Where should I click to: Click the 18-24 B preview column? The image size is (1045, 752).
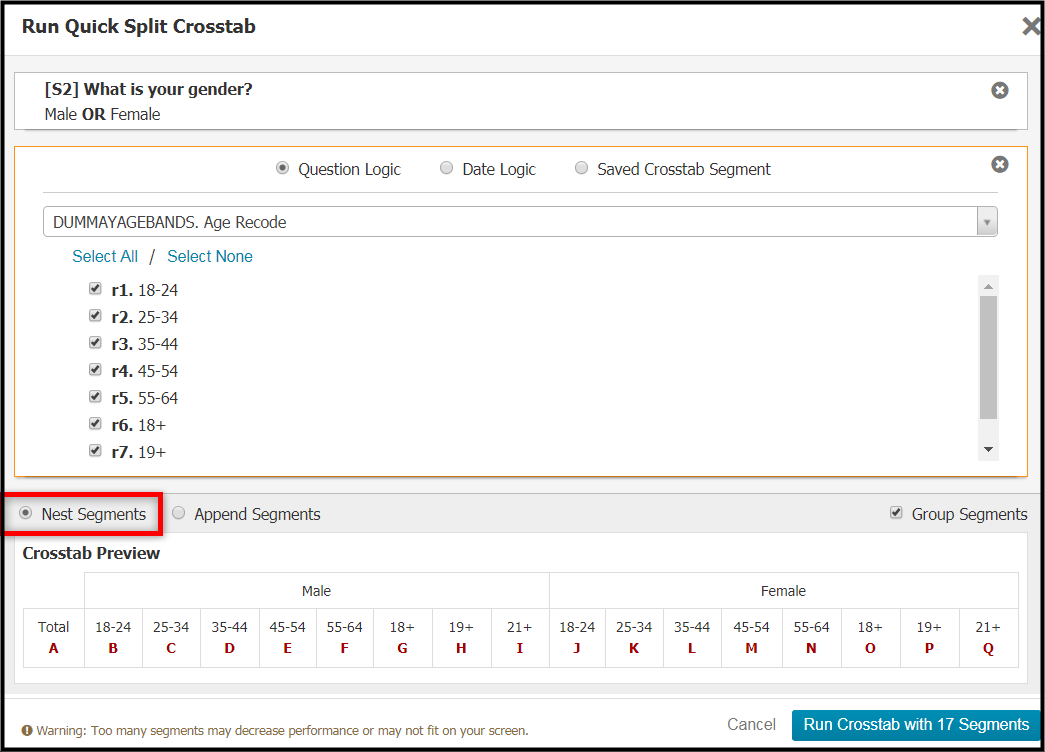coord(113,637)
